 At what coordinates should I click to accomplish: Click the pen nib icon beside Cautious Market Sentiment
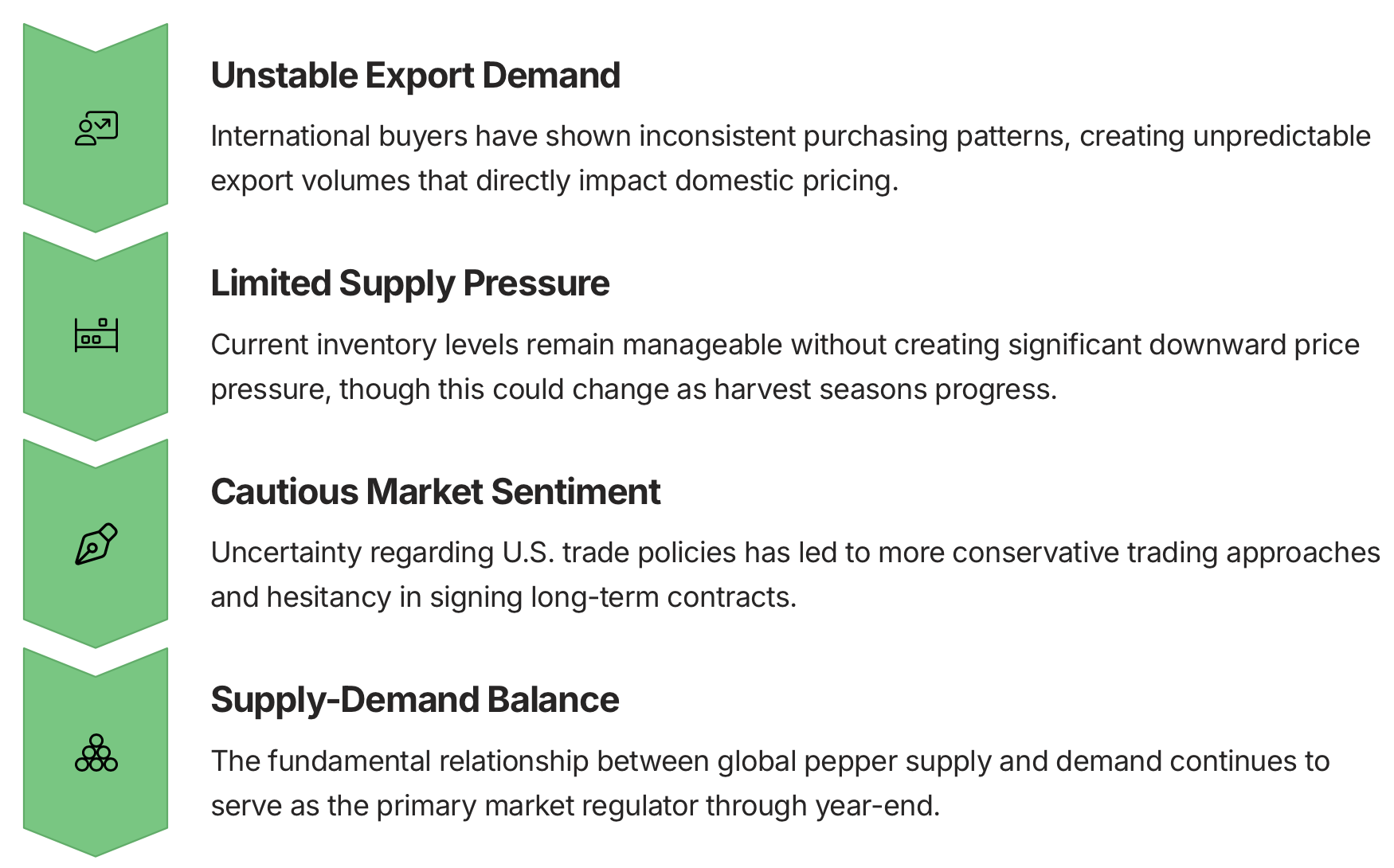pyautogui.click(x=96, y=544)
